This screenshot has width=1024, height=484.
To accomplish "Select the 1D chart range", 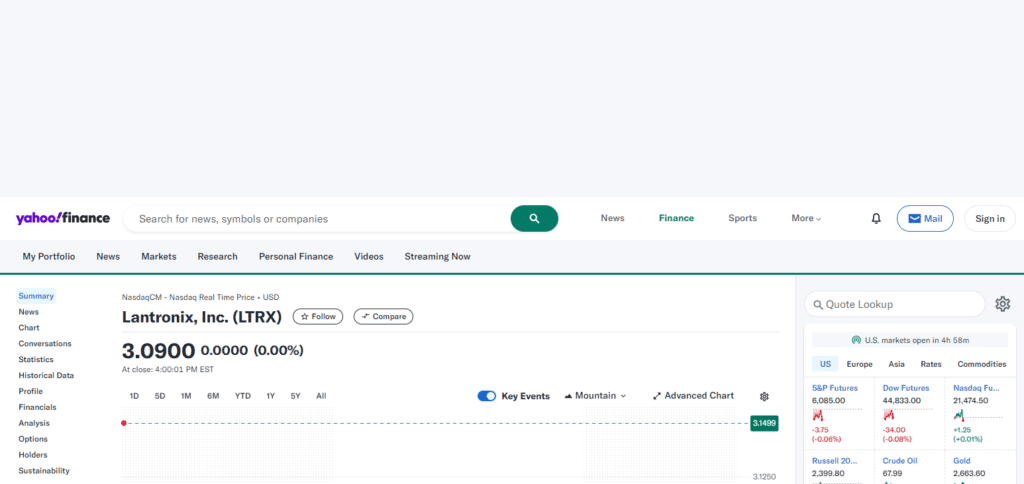I will [x=134, y=396].
